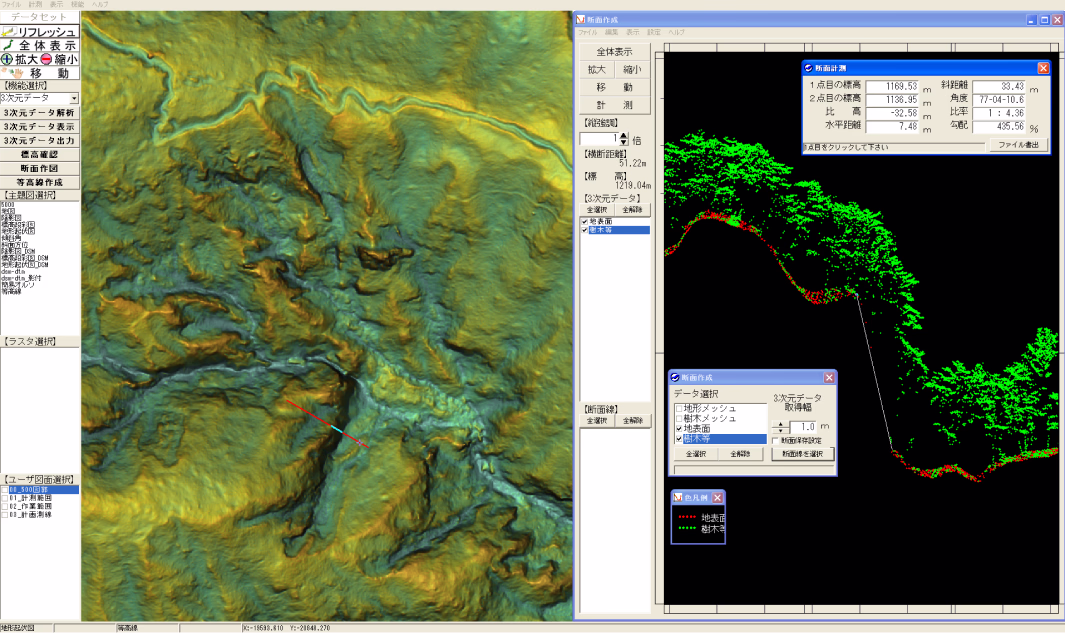
Task: Open the 機能選択 3次元データ dropdown
Action: coord(74,99)
